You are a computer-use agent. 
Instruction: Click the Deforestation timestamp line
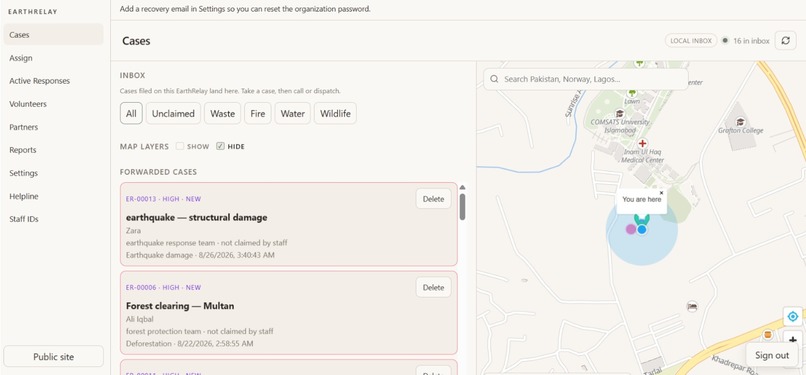[x=189, y=343]
